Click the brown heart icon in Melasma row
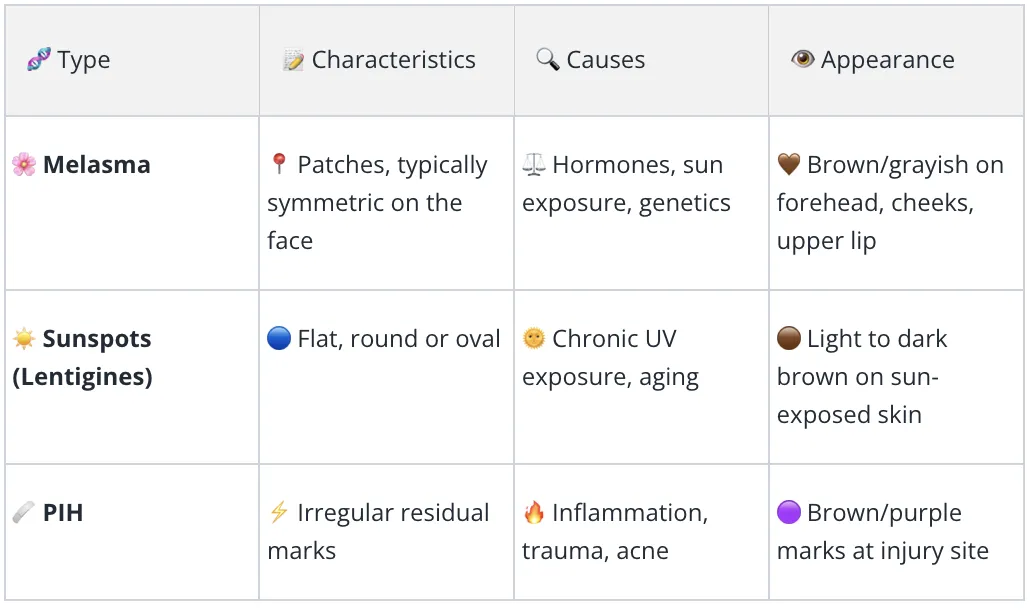1030x610 pixels. coord(789,164)
